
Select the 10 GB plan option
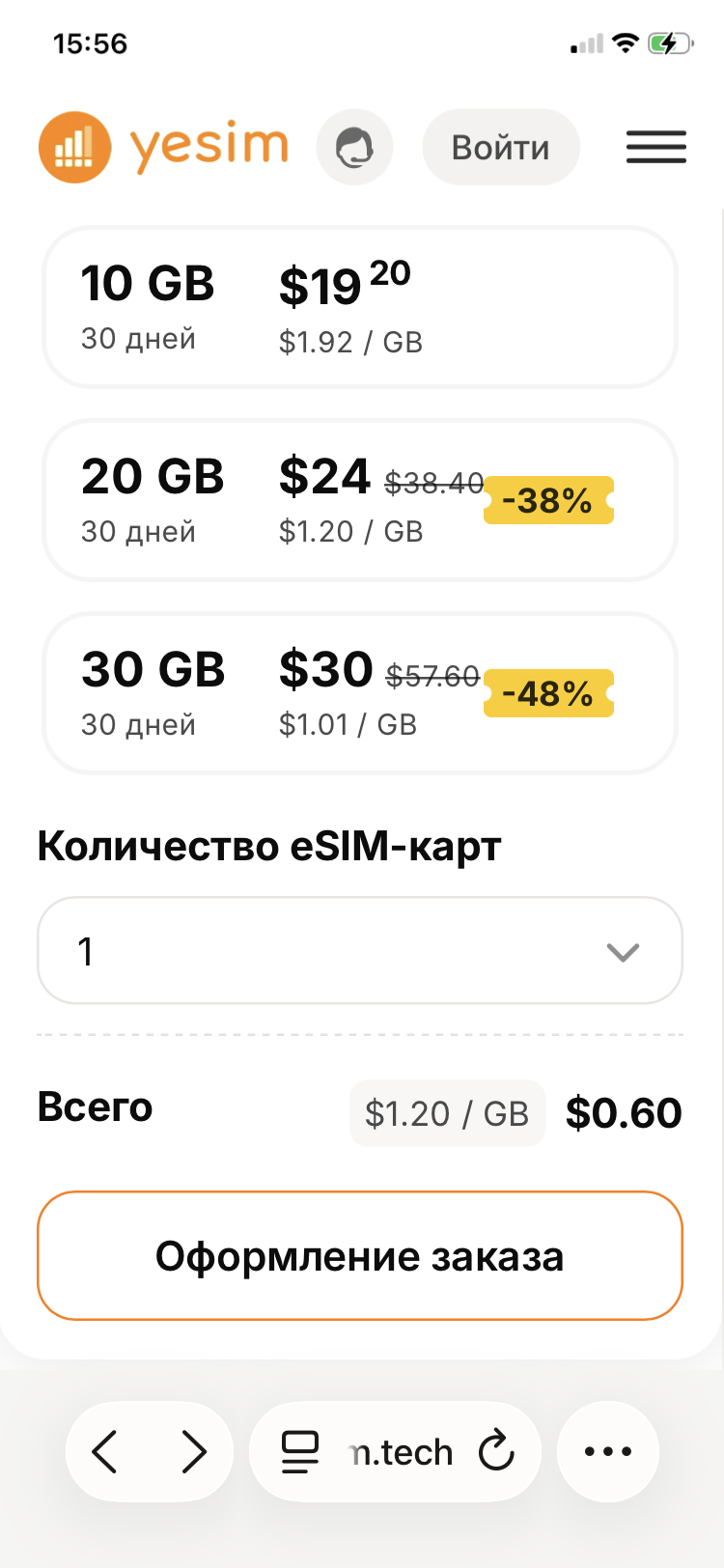click(360, 307)
